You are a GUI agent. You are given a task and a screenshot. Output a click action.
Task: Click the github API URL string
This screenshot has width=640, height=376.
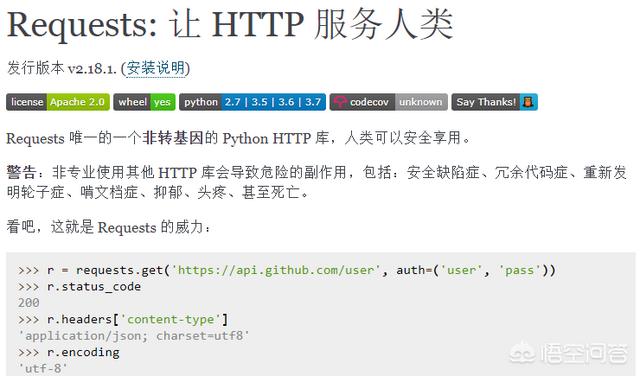click(276, 270)
